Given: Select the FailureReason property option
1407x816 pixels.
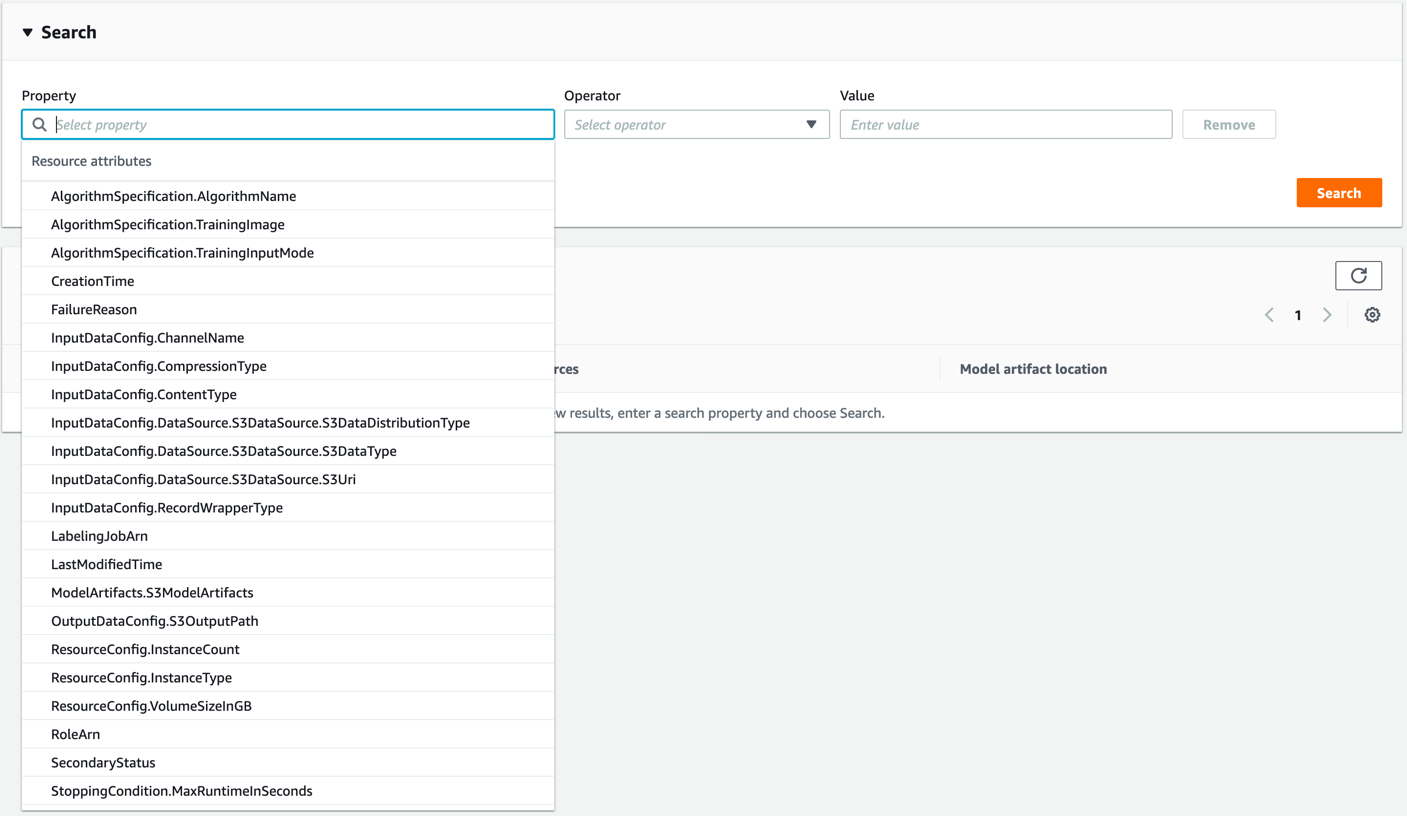Looking at the screenshot, I should [94, 310].
